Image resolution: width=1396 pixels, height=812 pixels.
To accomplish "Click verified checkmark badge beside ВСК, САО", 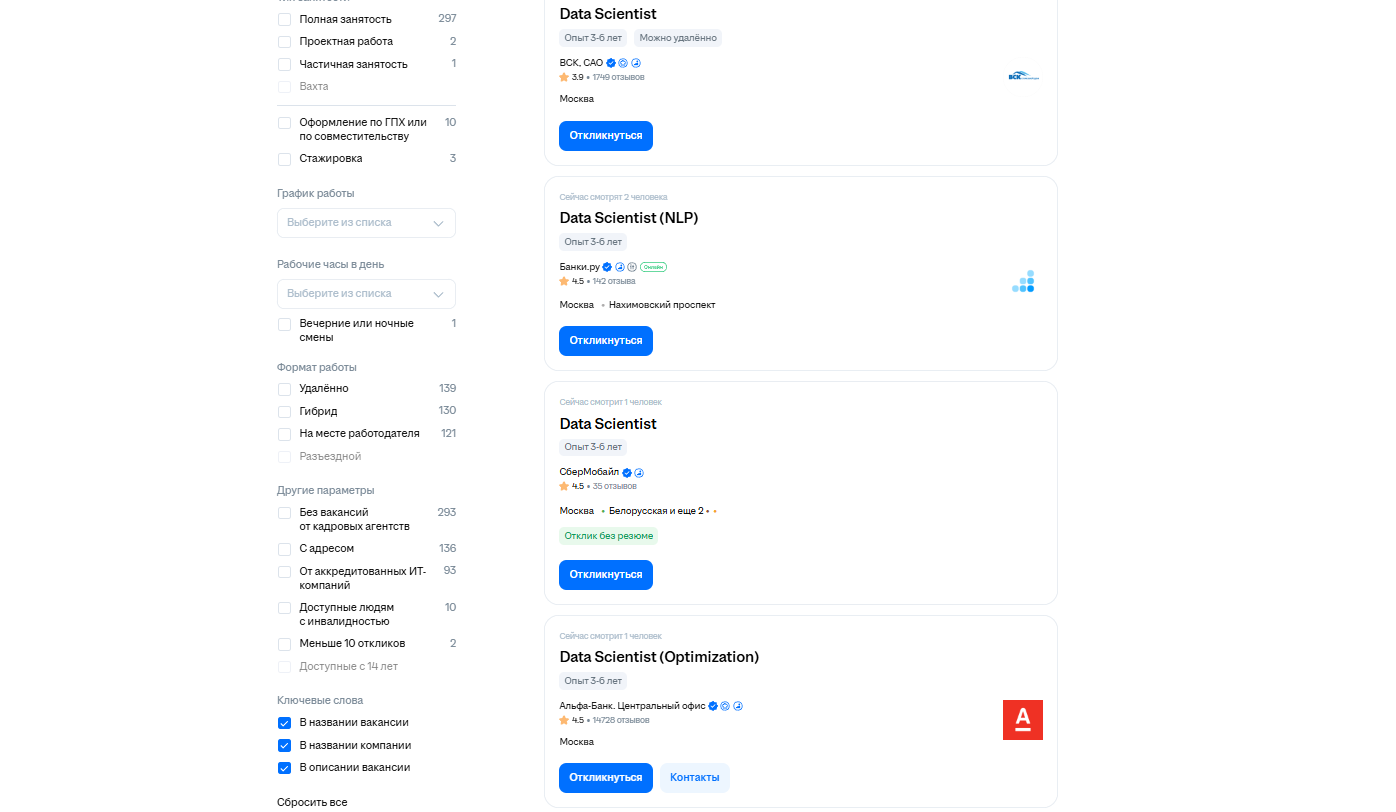I will [x=611, y=62].
